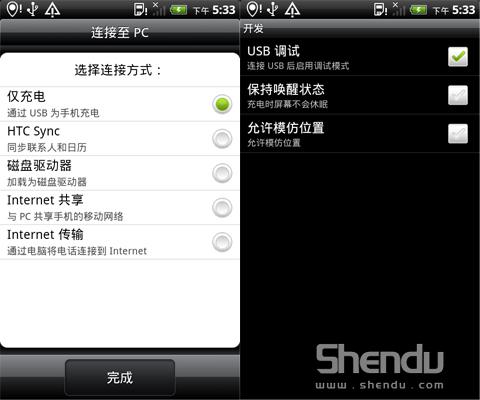
Task: Enable the 保持唤醒状态 checkbox
Action: point(458,95)
